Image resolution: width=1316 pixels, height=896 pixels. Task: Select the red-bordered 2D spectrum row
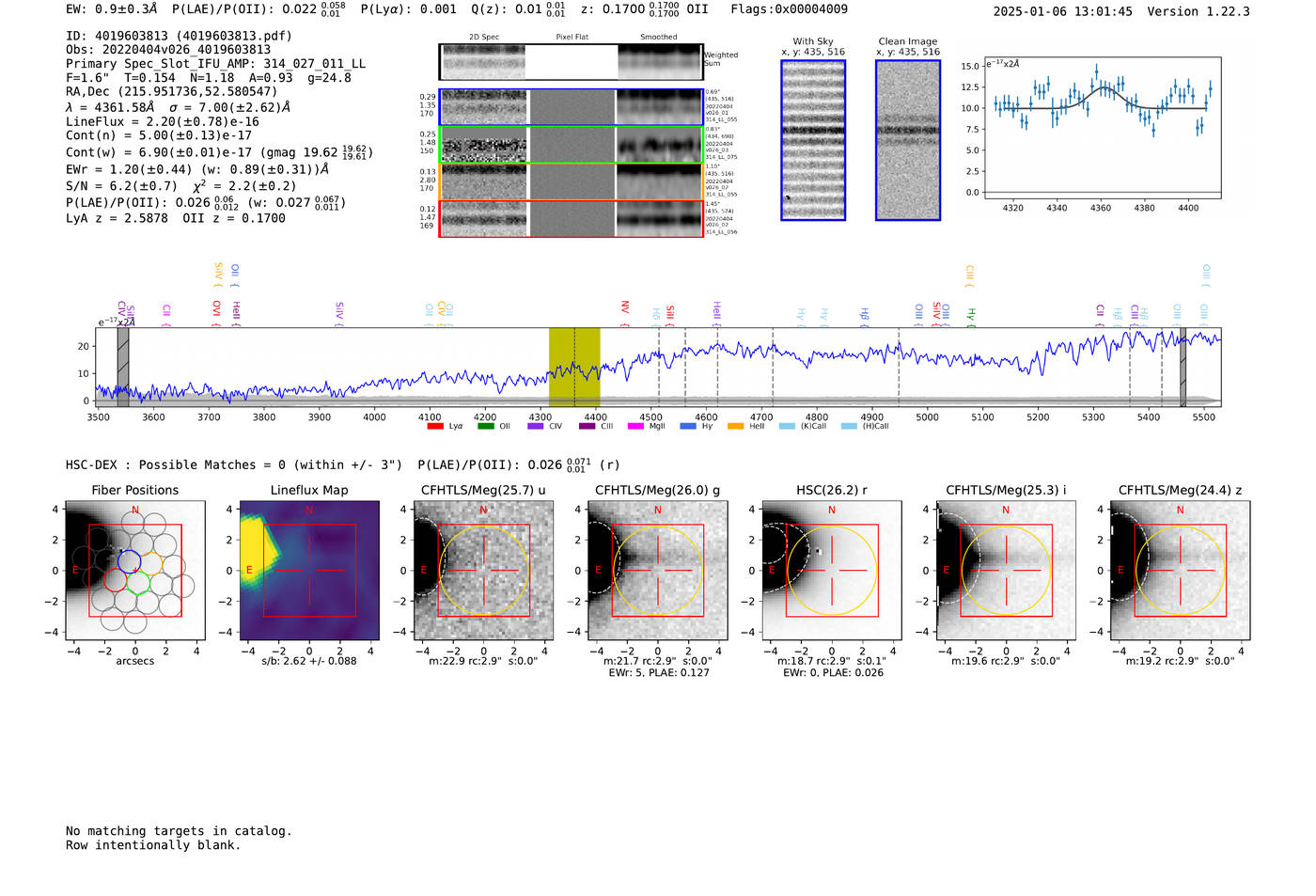pyautogui.click(x=571, y=218)
